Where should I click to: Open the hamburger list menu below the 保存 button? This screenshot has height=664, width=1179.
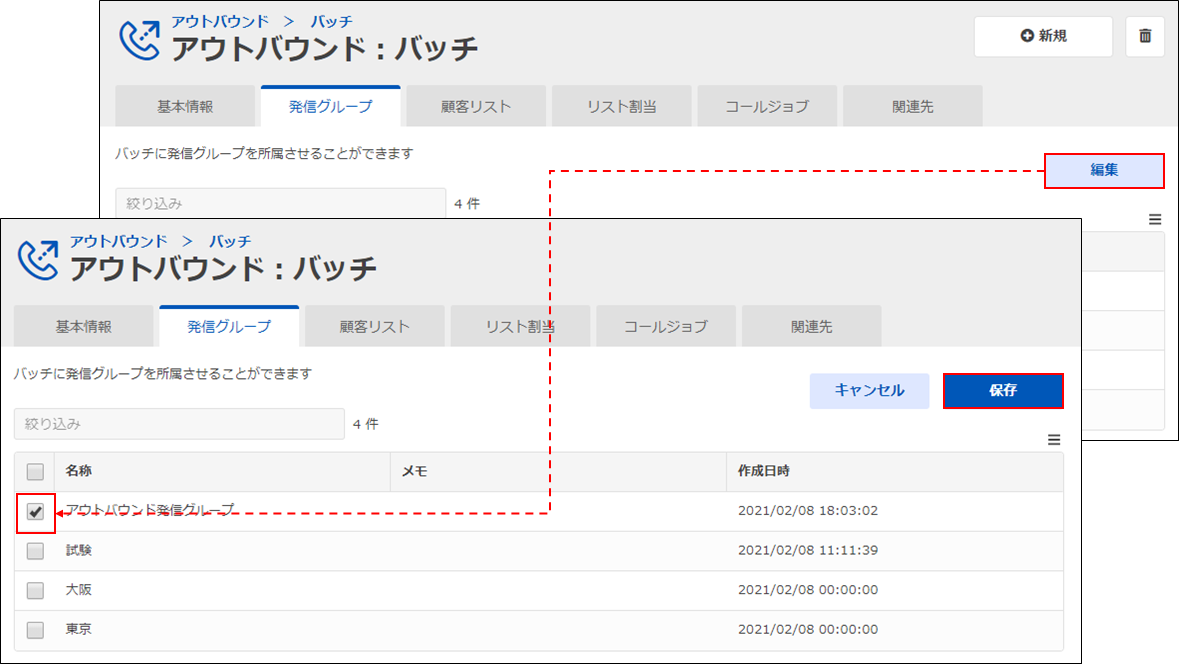click(x=1053, y=440)
